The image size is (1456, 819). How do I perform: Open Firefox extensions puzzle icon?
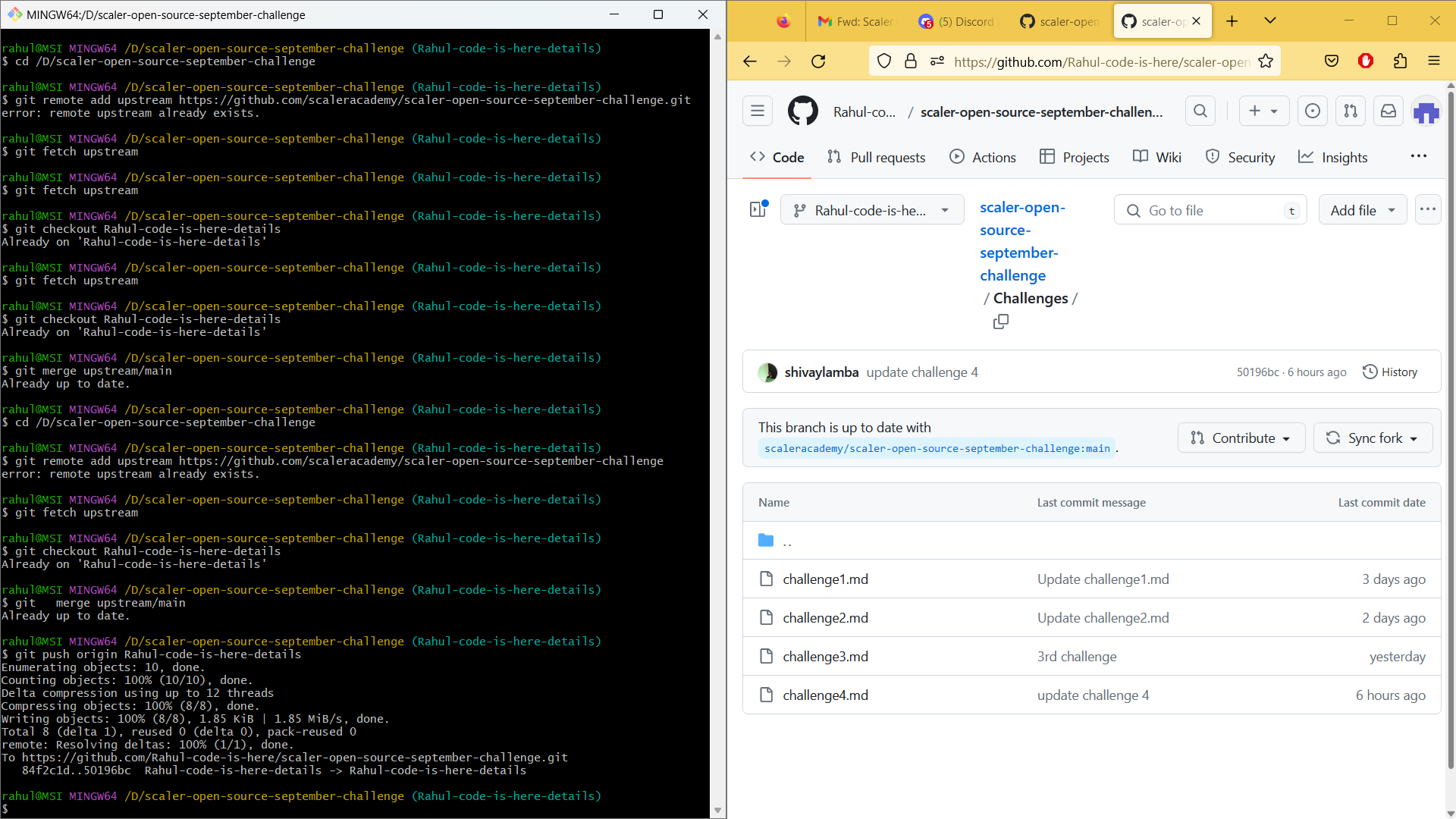click(1400, 61)
